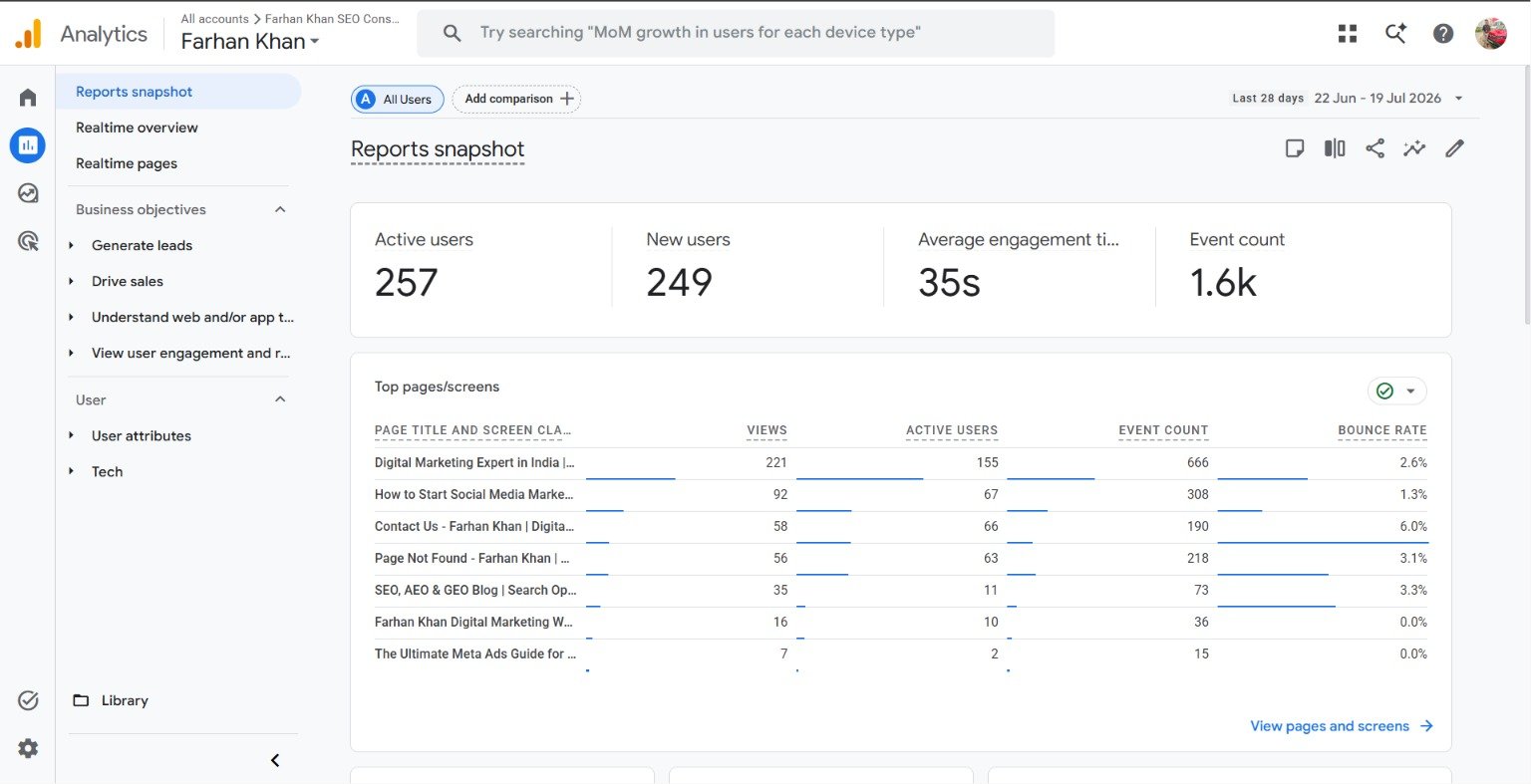Screen dimensions: 1531x784
Task: Open Admin settings gear icon
Action: [x=28, y=748]
